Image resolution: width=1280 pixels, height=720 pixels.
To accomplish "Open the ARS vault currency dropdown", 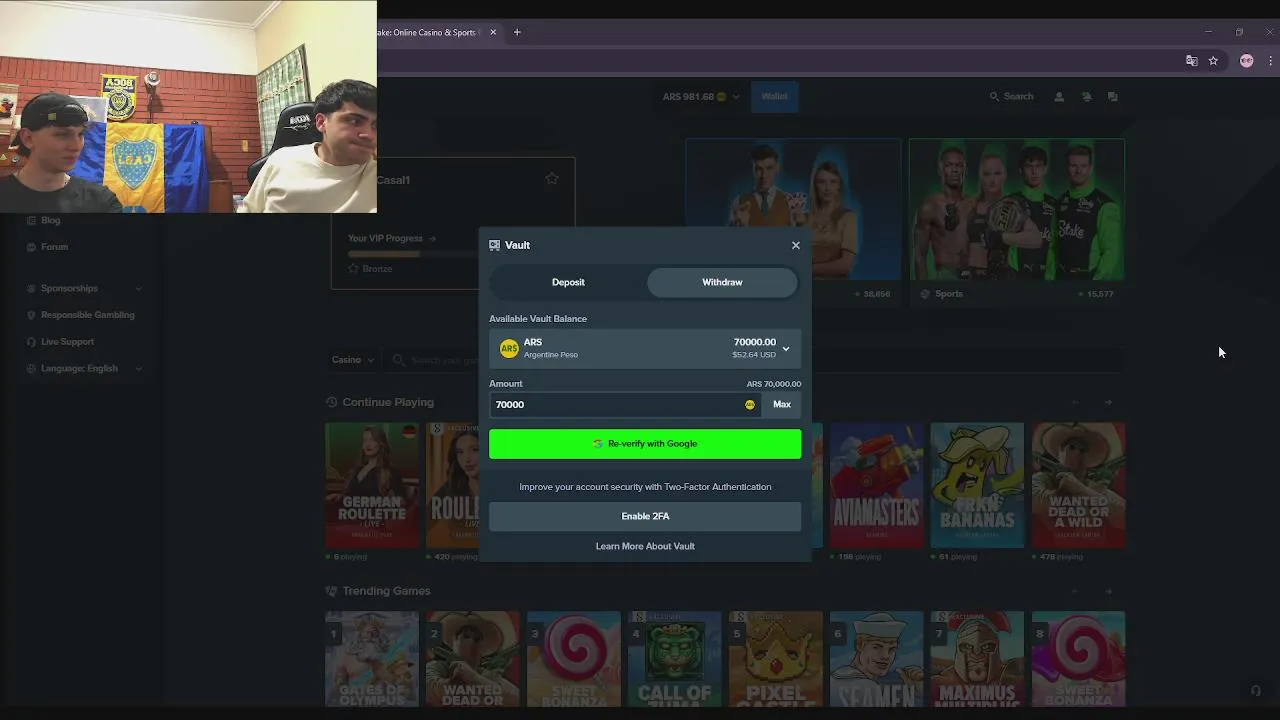I will point(645,348).
